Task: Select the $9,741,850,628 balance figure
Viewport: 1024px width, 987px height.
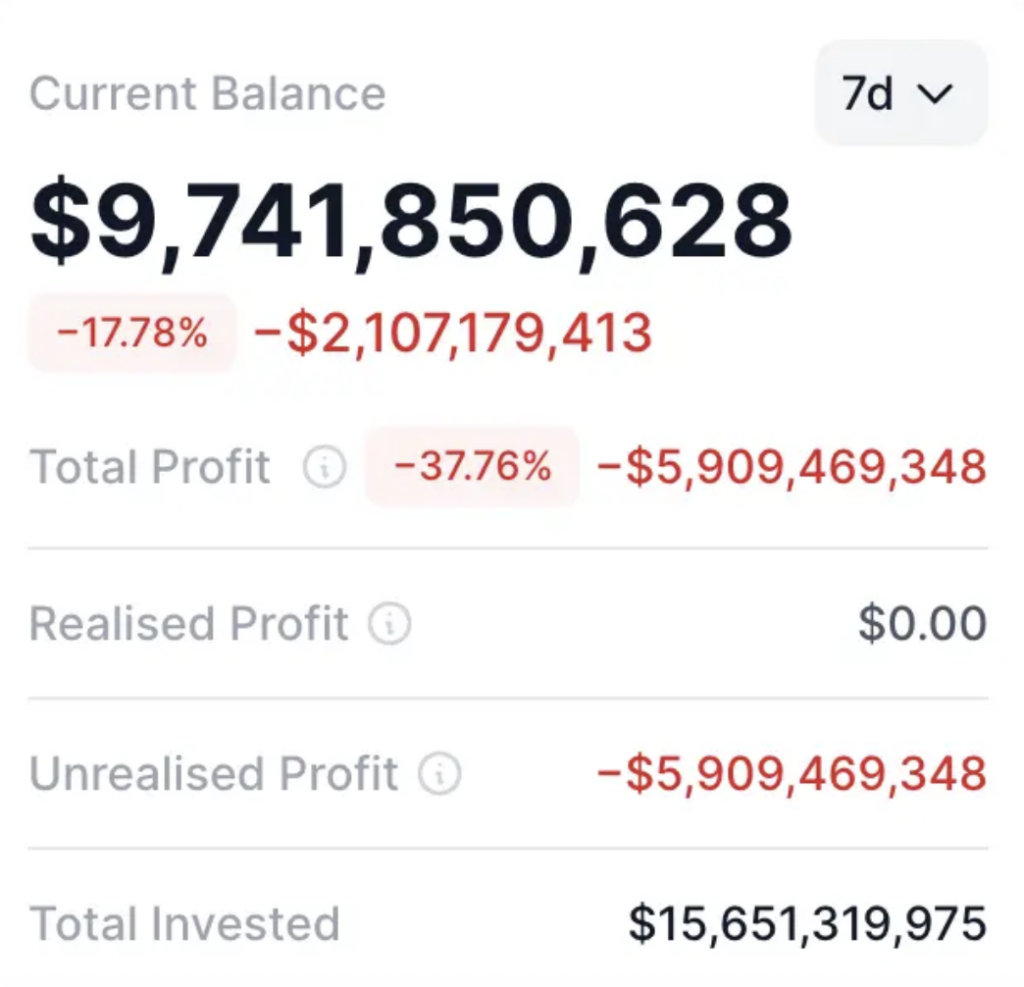Action: coord(410,221)
